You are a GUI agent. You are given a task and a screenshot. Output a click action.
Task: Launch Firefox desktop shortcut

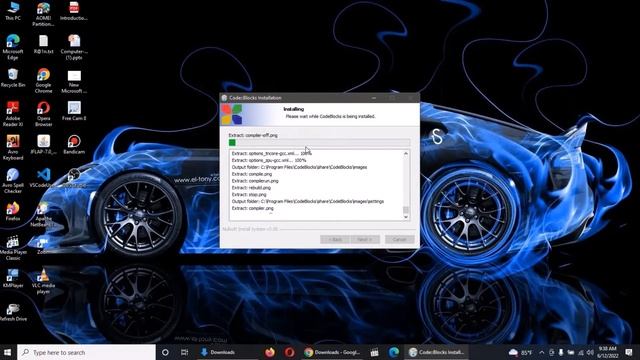(x=13, y=211)
